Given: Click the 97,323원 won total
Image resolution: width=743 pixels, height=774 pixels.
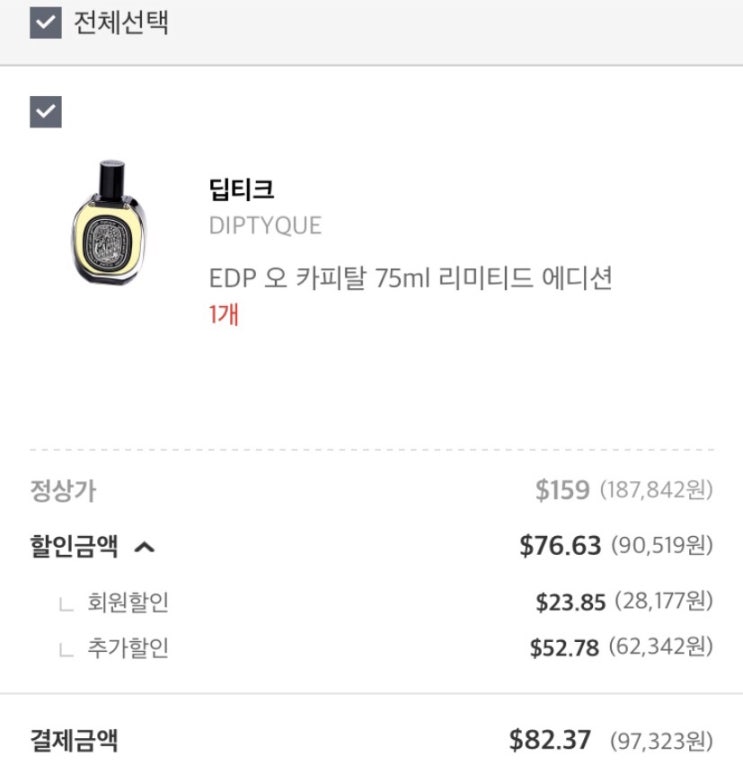Looking at the screenshot, I should (661, 741).
